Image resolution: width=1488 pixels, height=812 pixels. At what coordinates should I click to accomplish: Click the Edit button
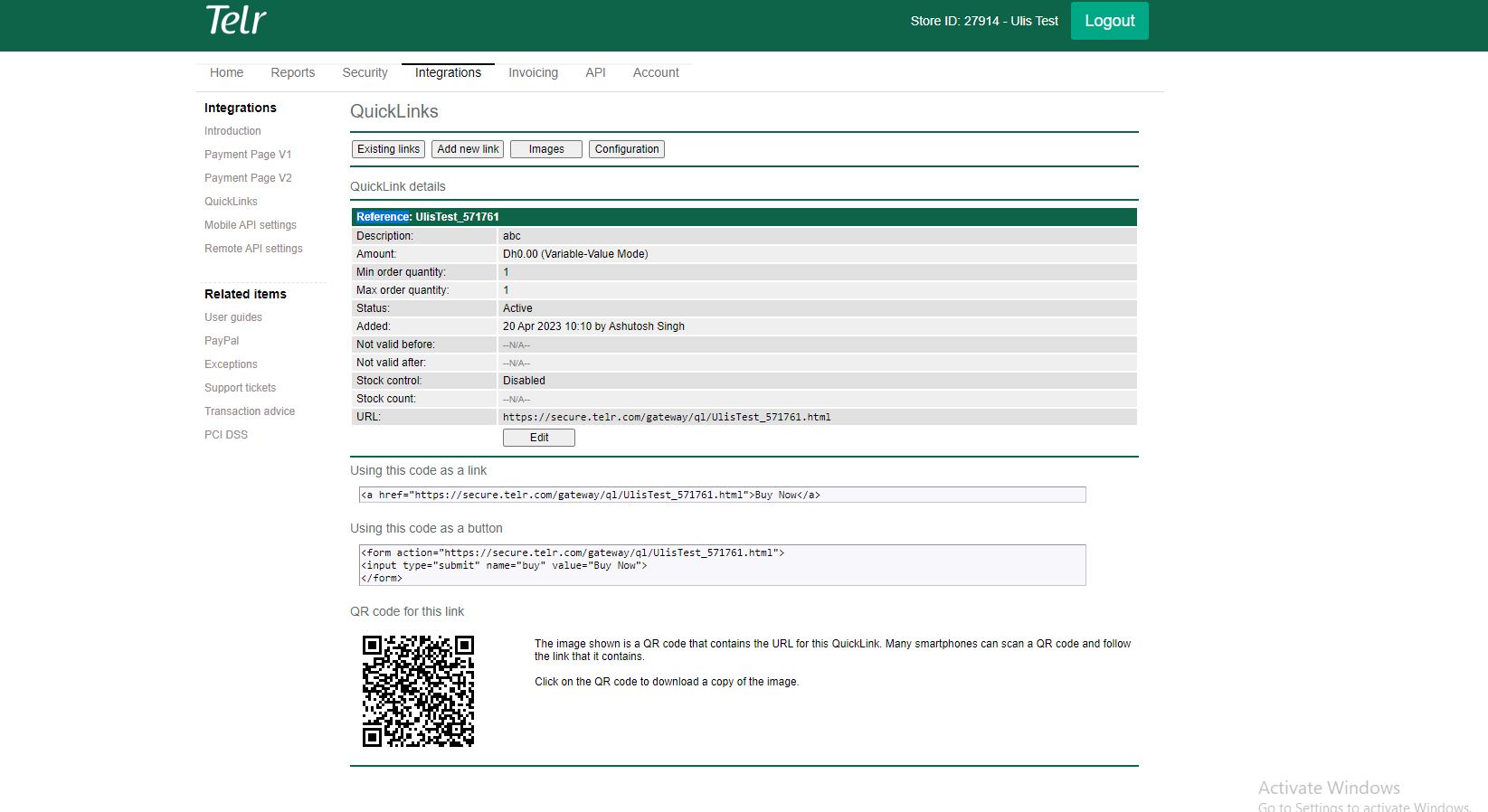point(539,438)
